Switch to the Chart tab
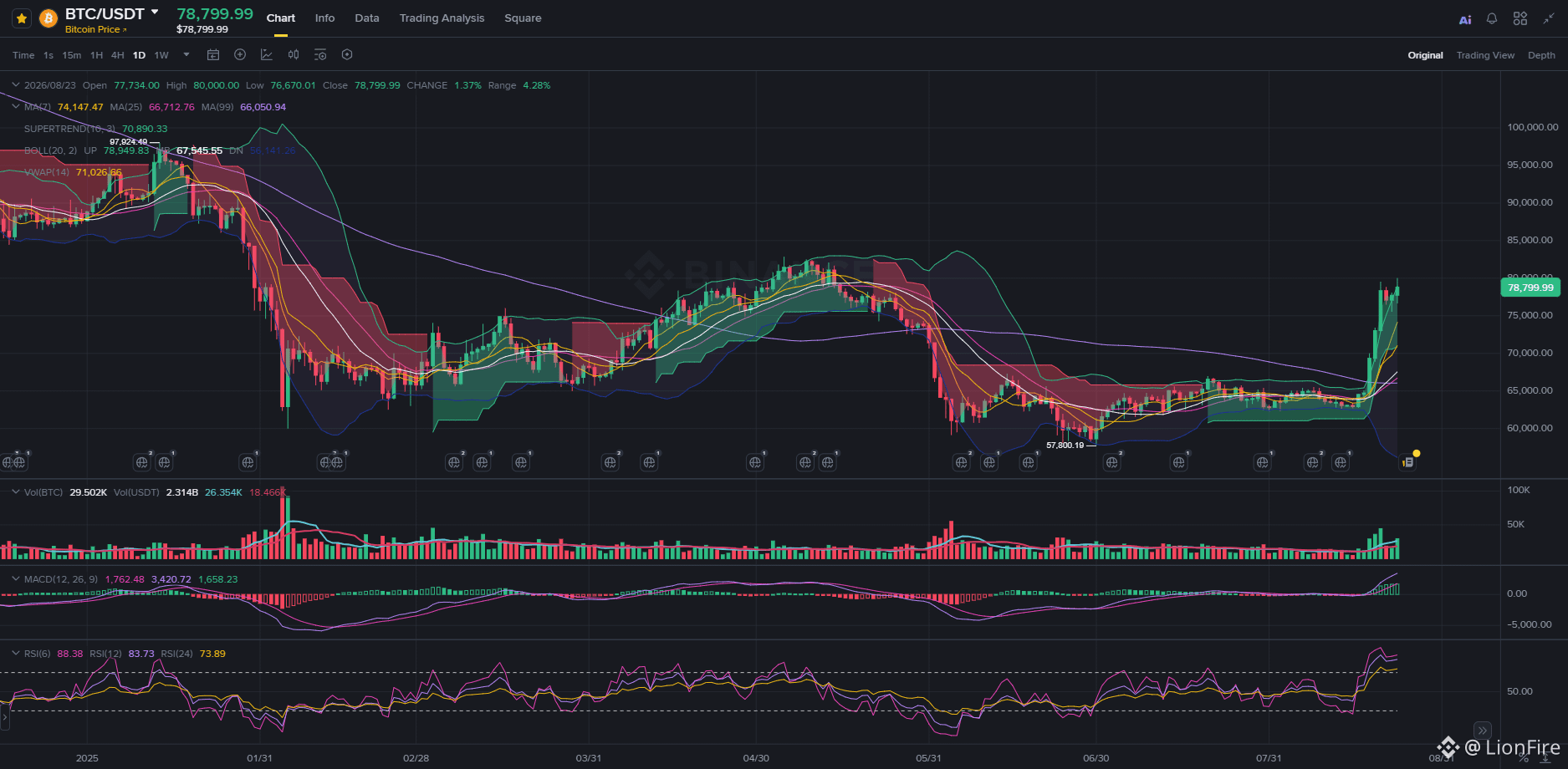This screenshot has width=1568, height=769. coord(281,18)
